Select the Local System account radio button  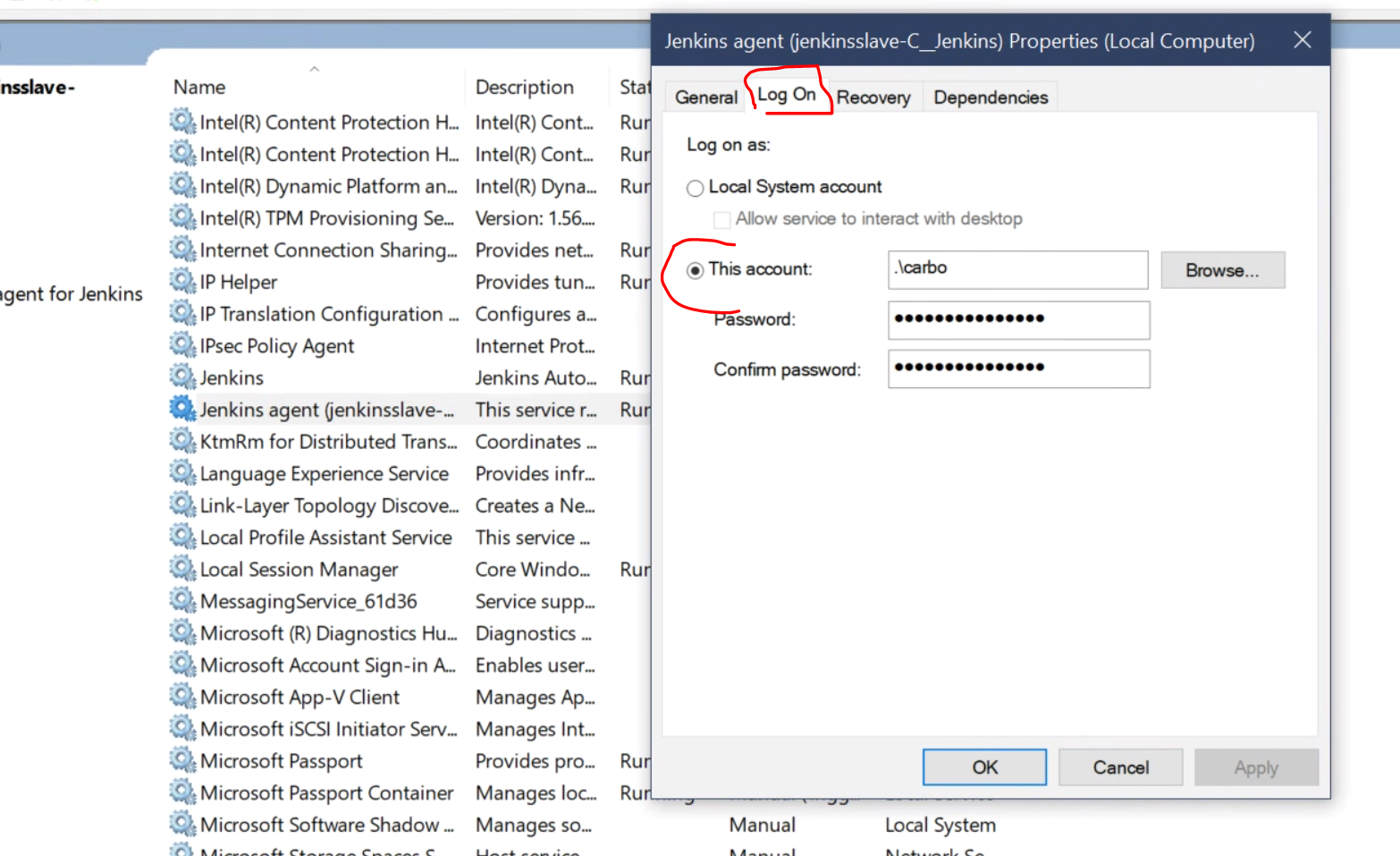(x=695, y=188)
